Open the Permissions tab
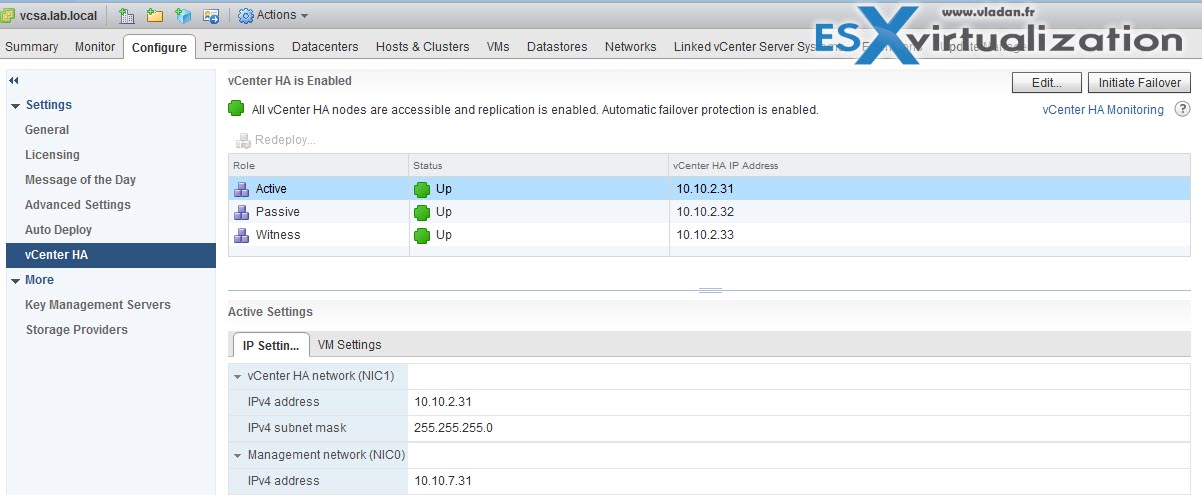This screenshot has height=495, width=1202. pos(239,47)
